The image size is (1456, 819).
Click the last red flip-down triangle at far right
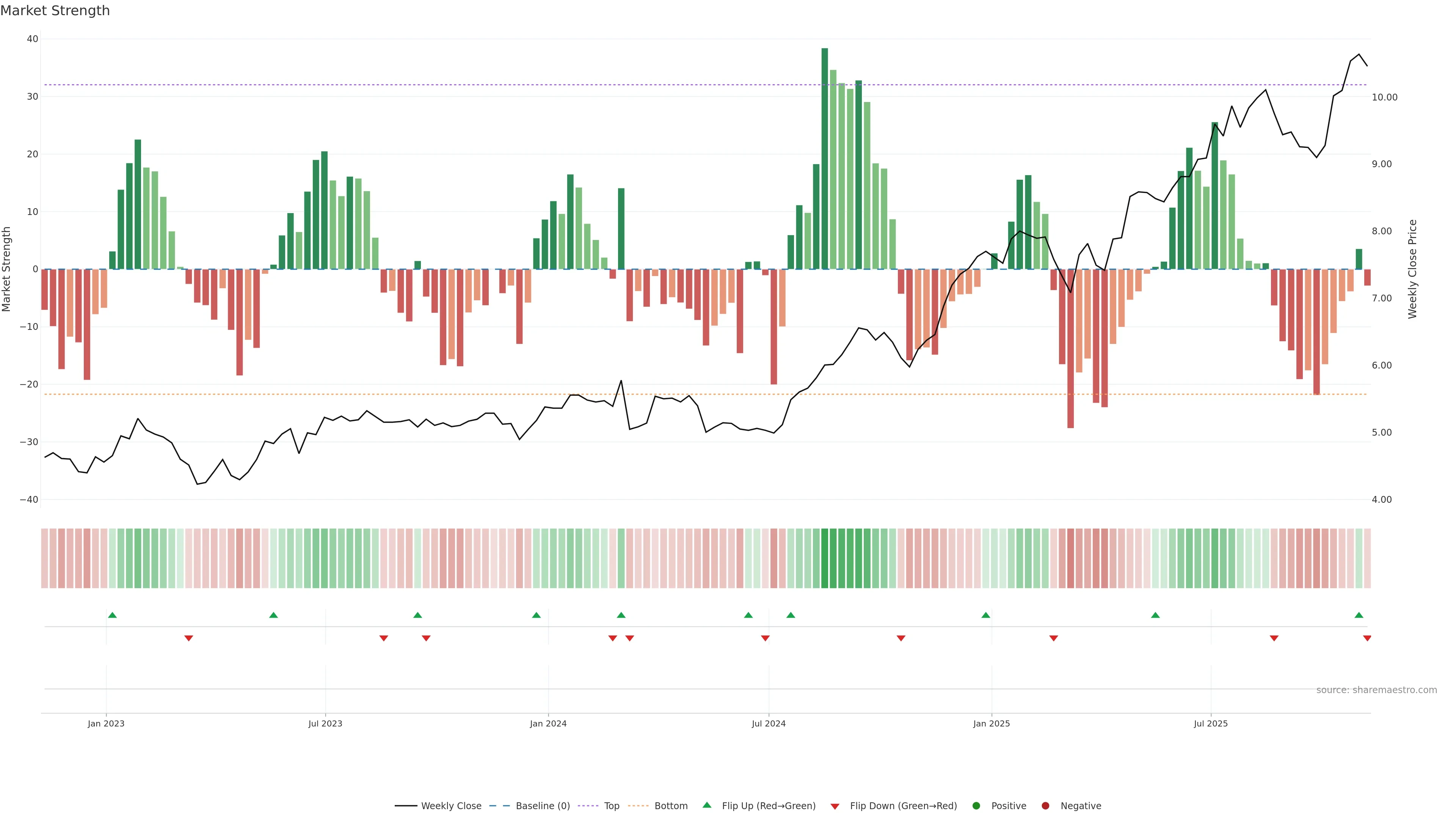click(1367, 638)
